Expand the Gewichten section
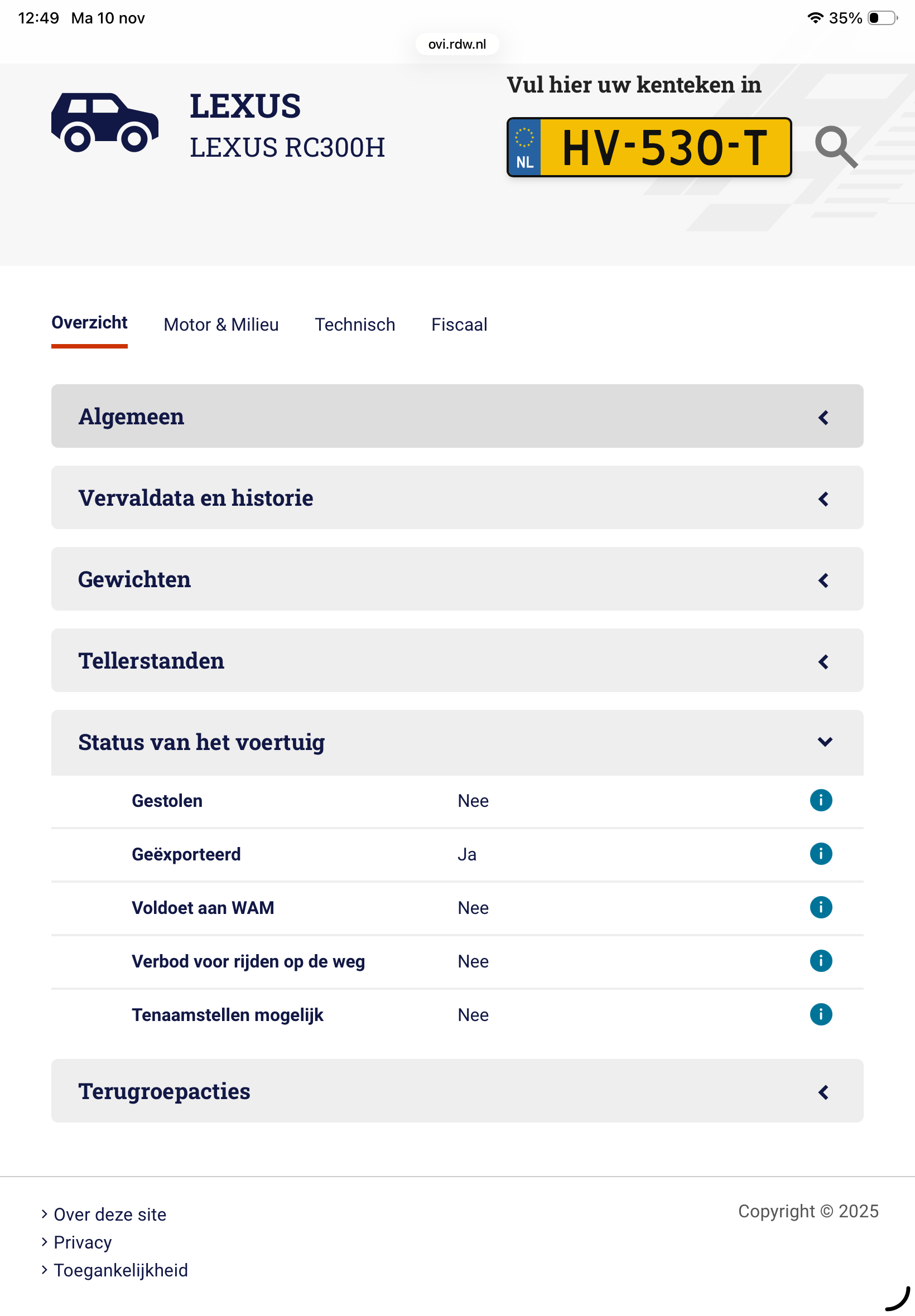The image size is (915, 1316). [457, 579]
